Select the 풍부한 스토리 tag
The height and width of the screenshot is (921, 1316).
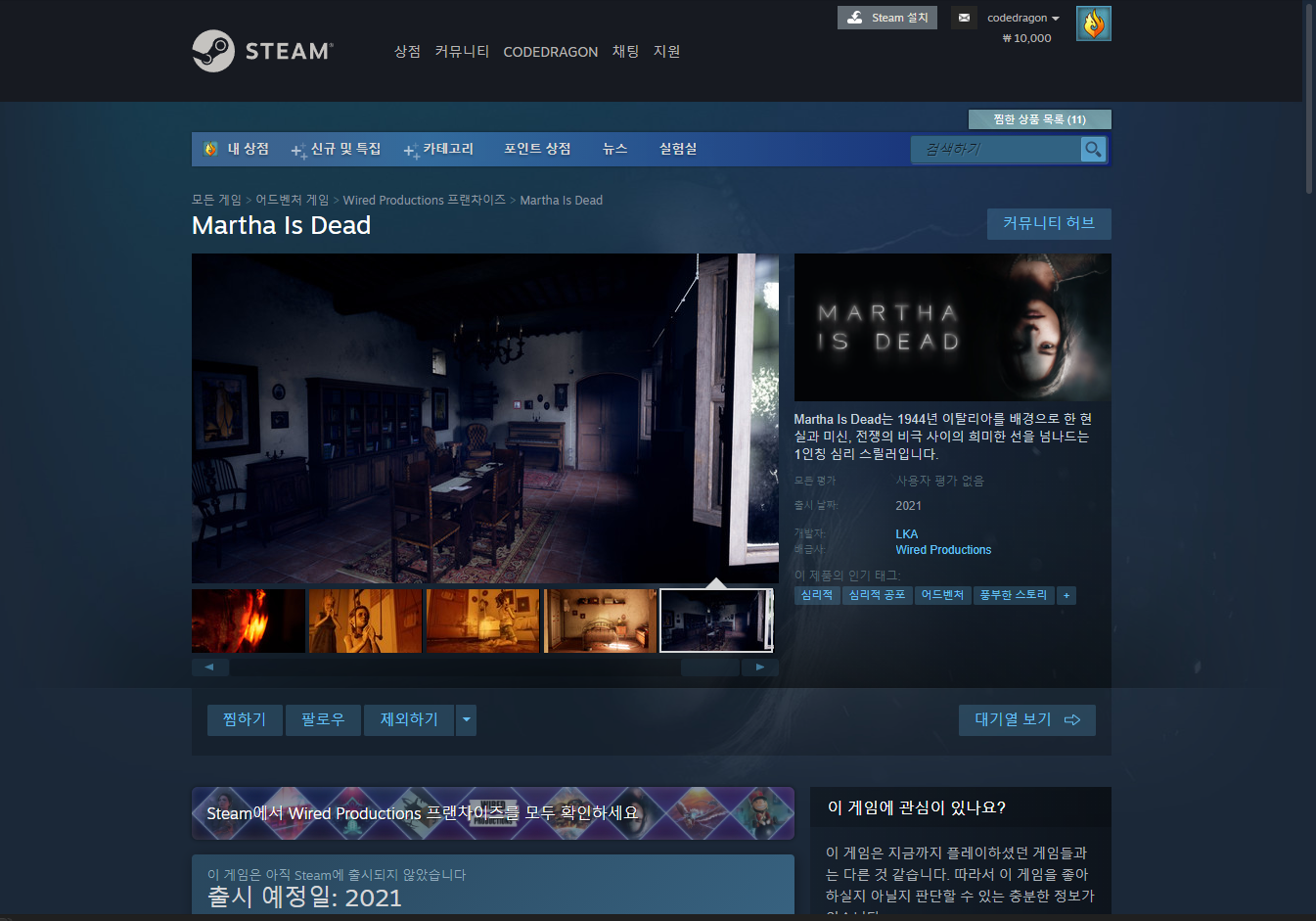pos(1014,595)
